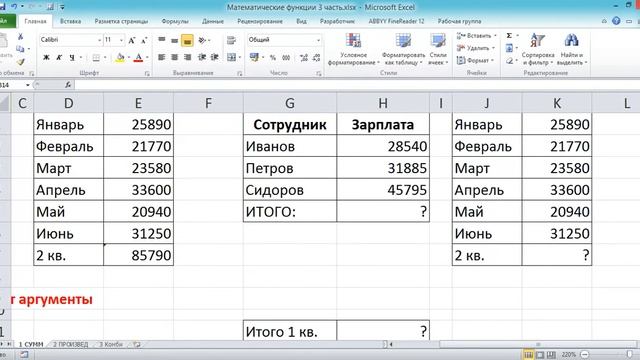Center cell text horizontally
640x360 pixels.
coord(174,58)
